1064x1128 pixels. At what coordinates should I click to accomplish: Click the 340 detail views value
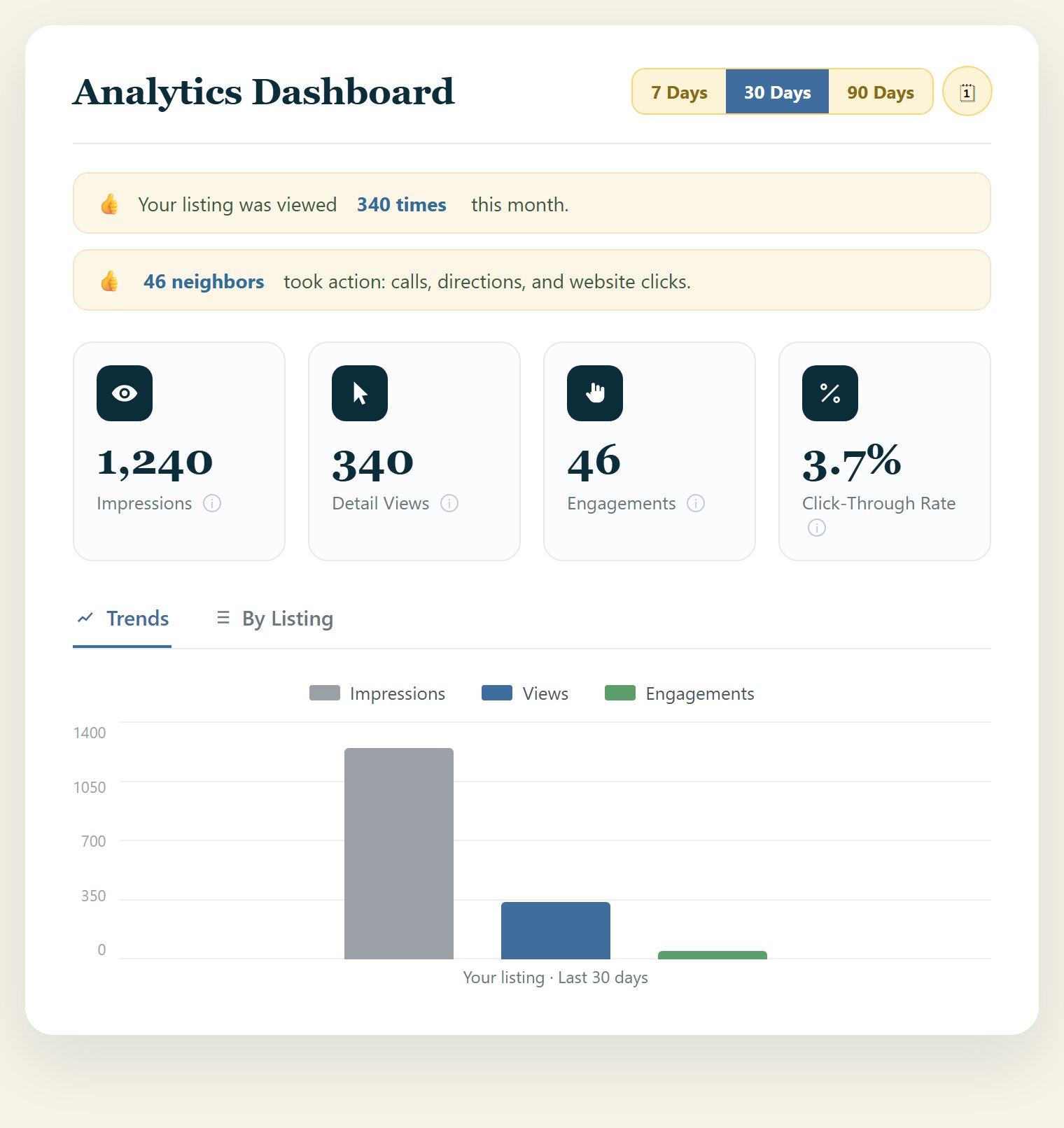372,464
